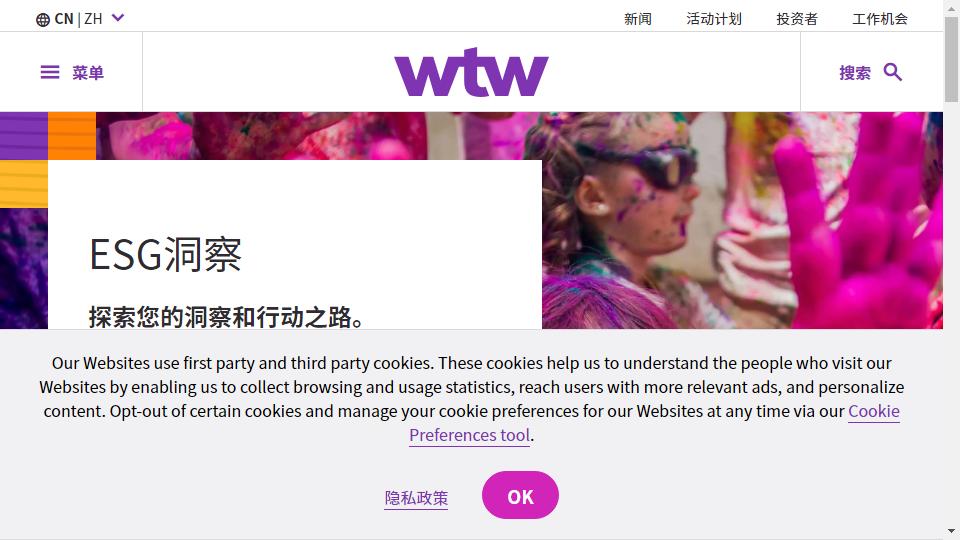Viewport: 960px width, 540px height.
Task: Click the globe icon beside CN
Action: (43, 20)
